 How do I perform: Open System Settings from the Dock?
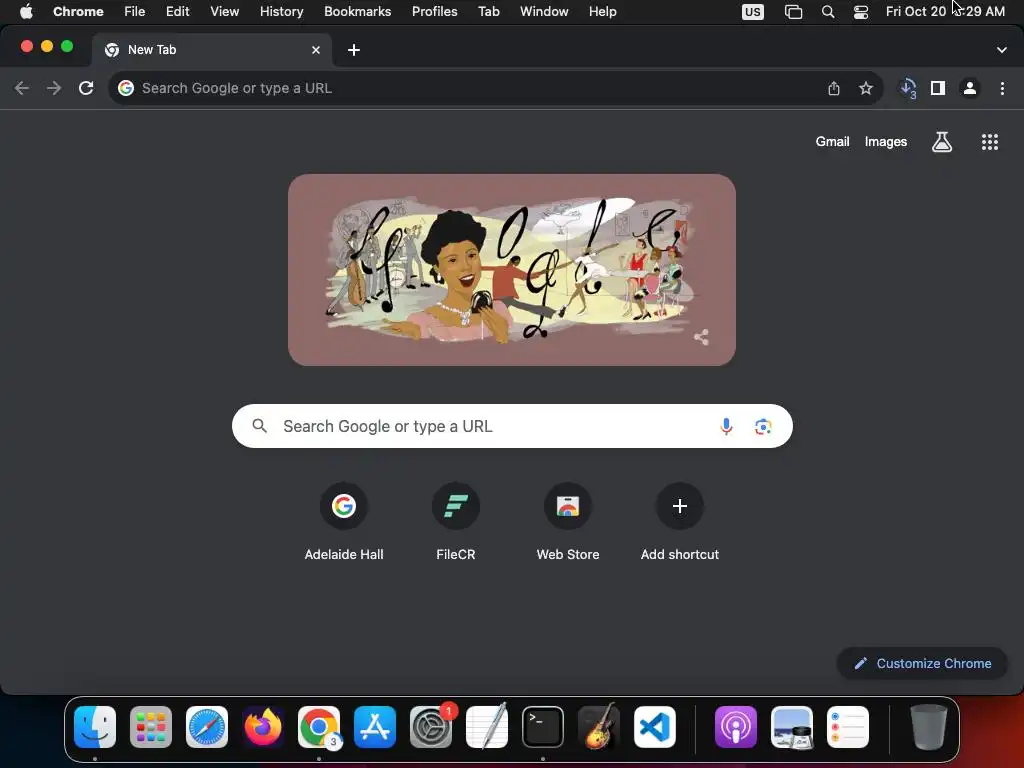click(x=431, y=727)
